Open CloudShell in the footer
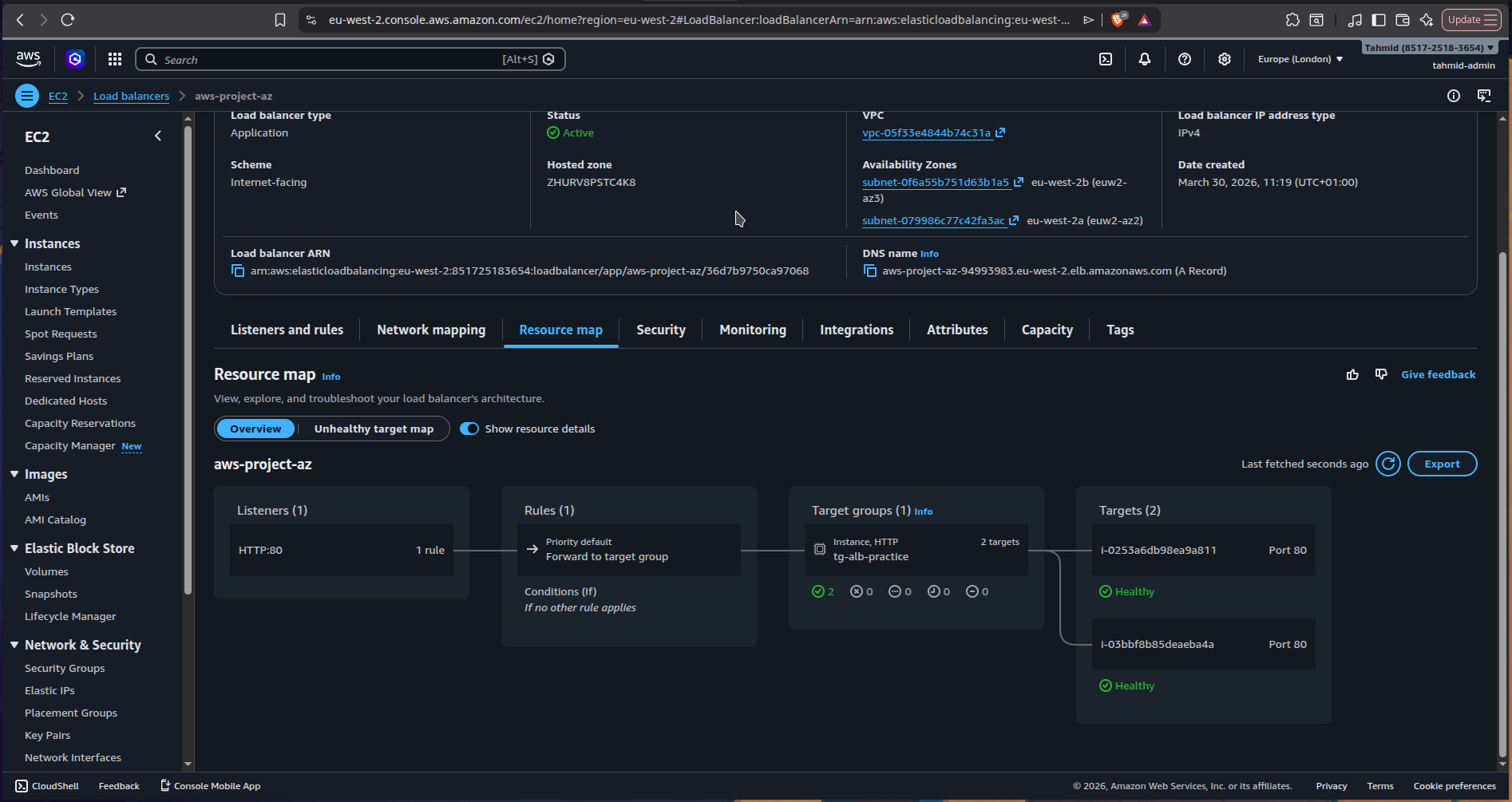The image size is (1512, 802). coord(47,786)
